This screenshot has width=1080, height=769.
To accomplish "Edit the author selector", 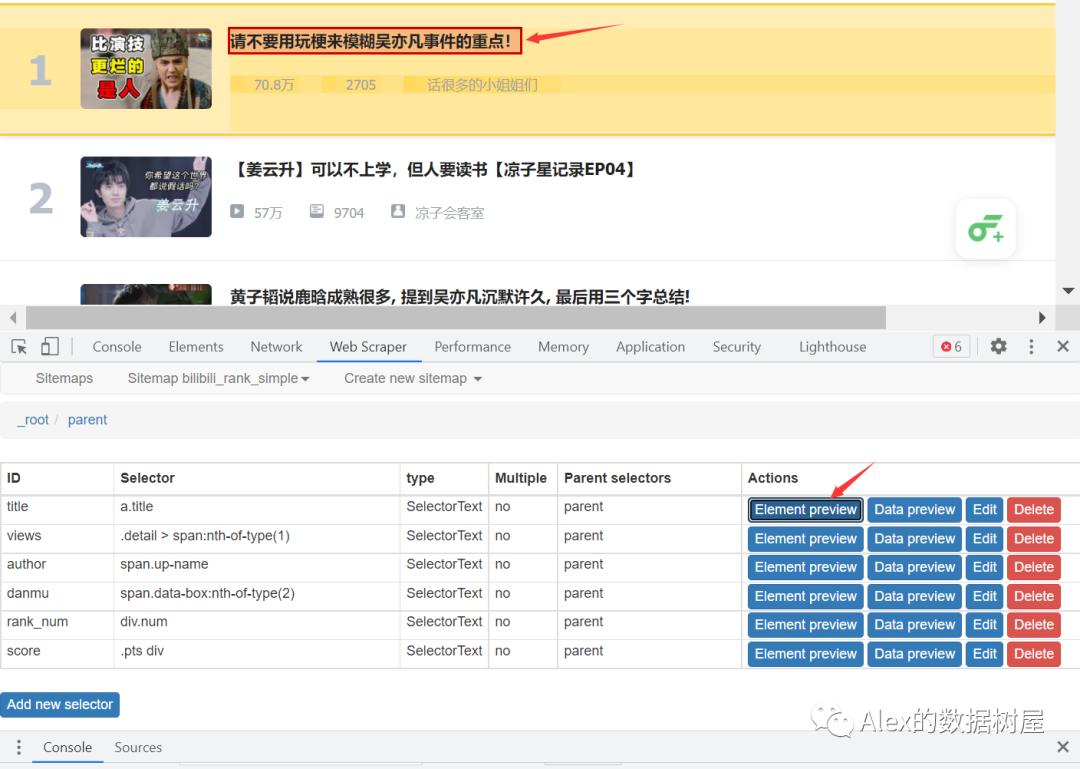I will [x=984, y=567].
